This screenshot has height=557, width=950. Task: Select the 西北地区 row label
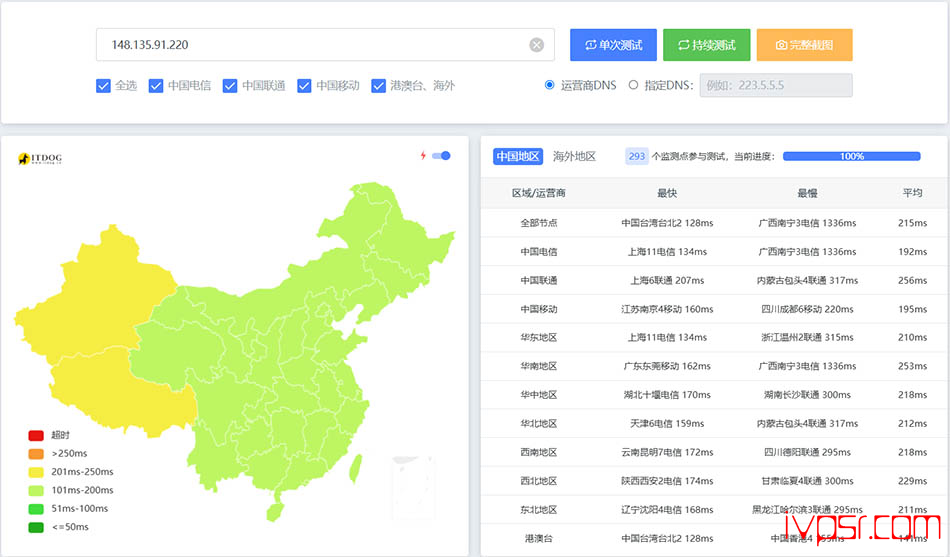coord(539,481)
